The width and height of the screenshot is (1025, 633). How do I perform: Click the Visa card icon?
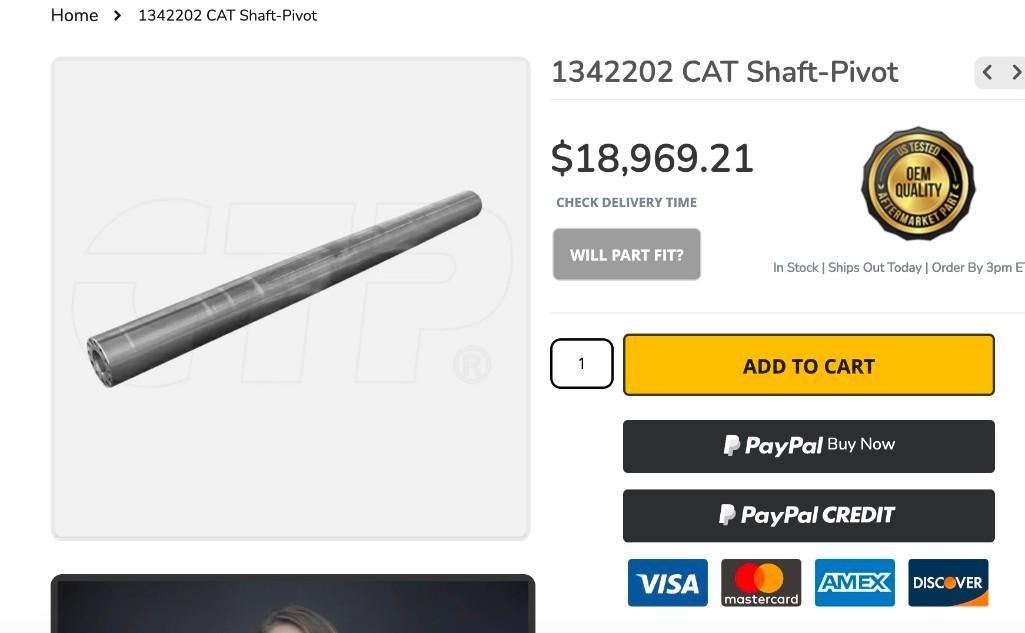[x=667, y=583]
